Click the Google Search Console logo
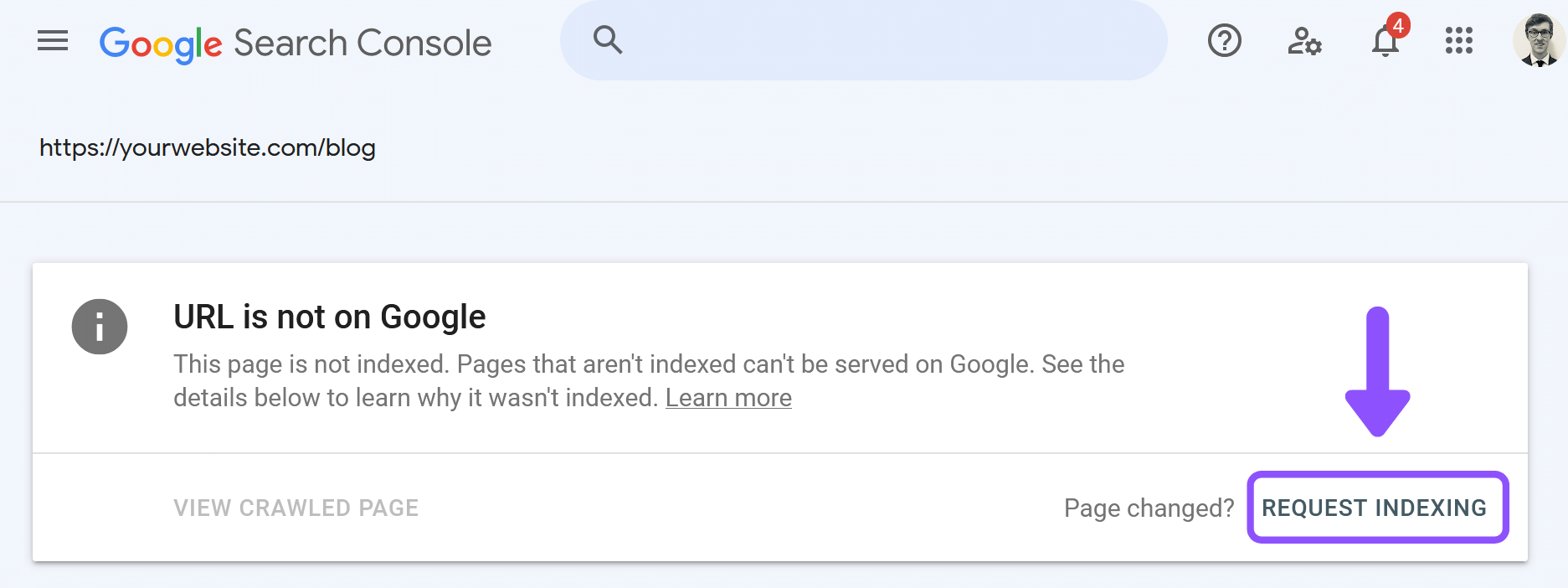Screen dimensions: 1568x588 296,44
